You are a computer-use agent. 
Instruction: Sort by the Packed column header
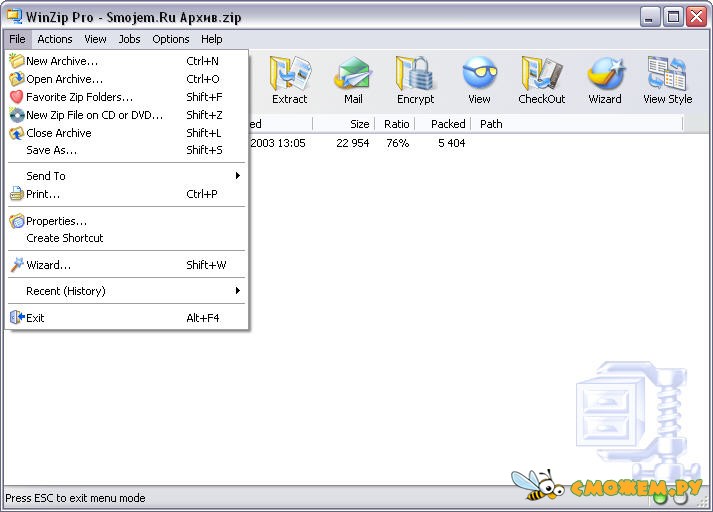coord(443,124)
